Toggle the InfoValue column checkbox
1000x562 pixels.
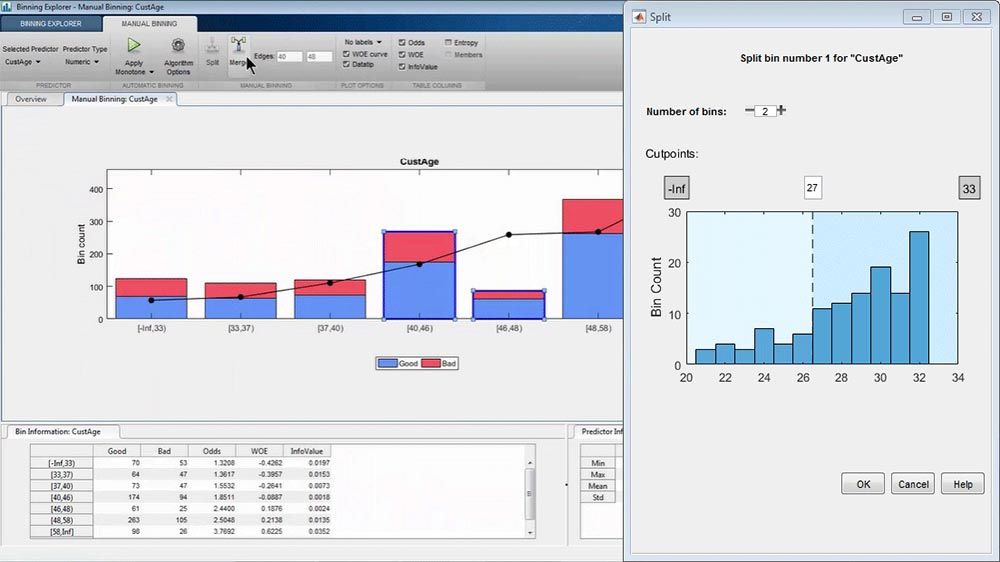click(402, 67)
